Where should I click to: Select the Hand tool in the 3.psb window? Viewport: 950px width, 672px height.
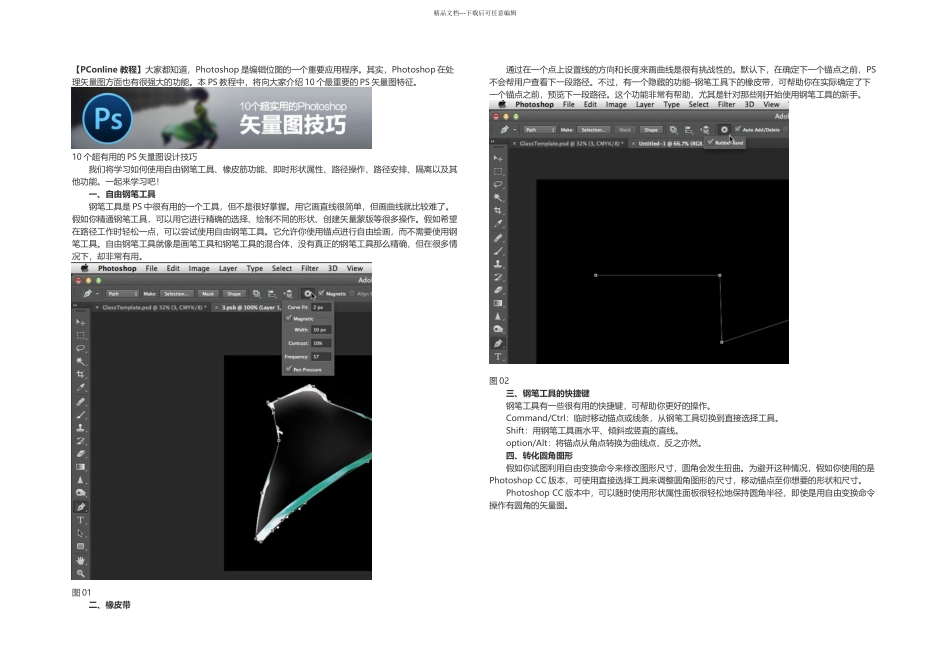click(81, 561)
